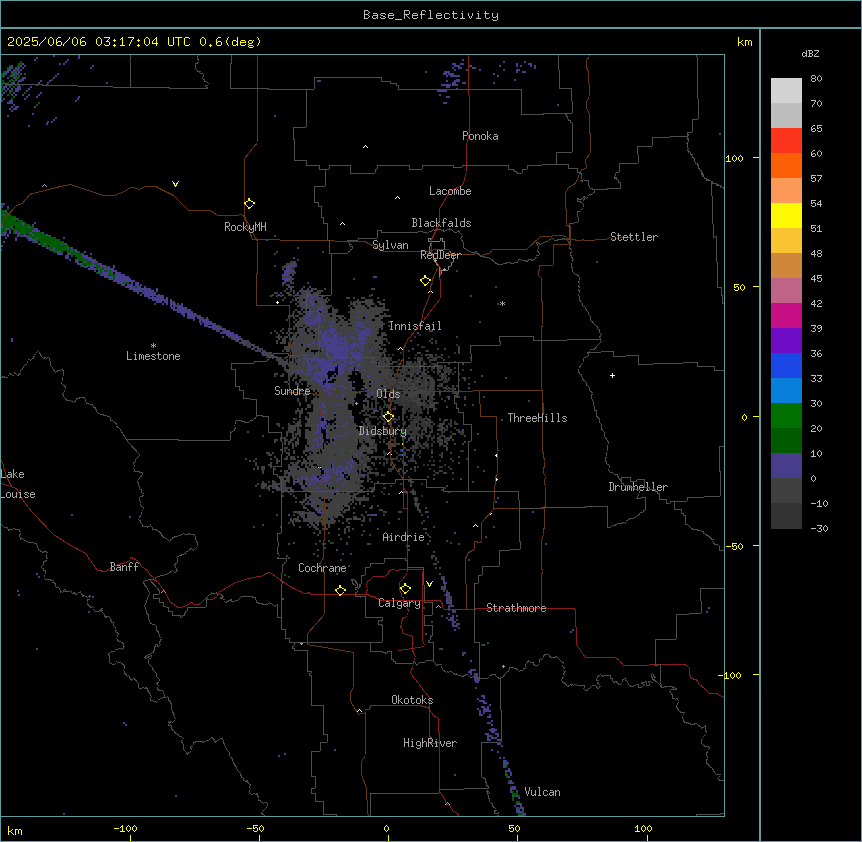Click the Stettler label
Screen dimensions: 862x842
634,237
